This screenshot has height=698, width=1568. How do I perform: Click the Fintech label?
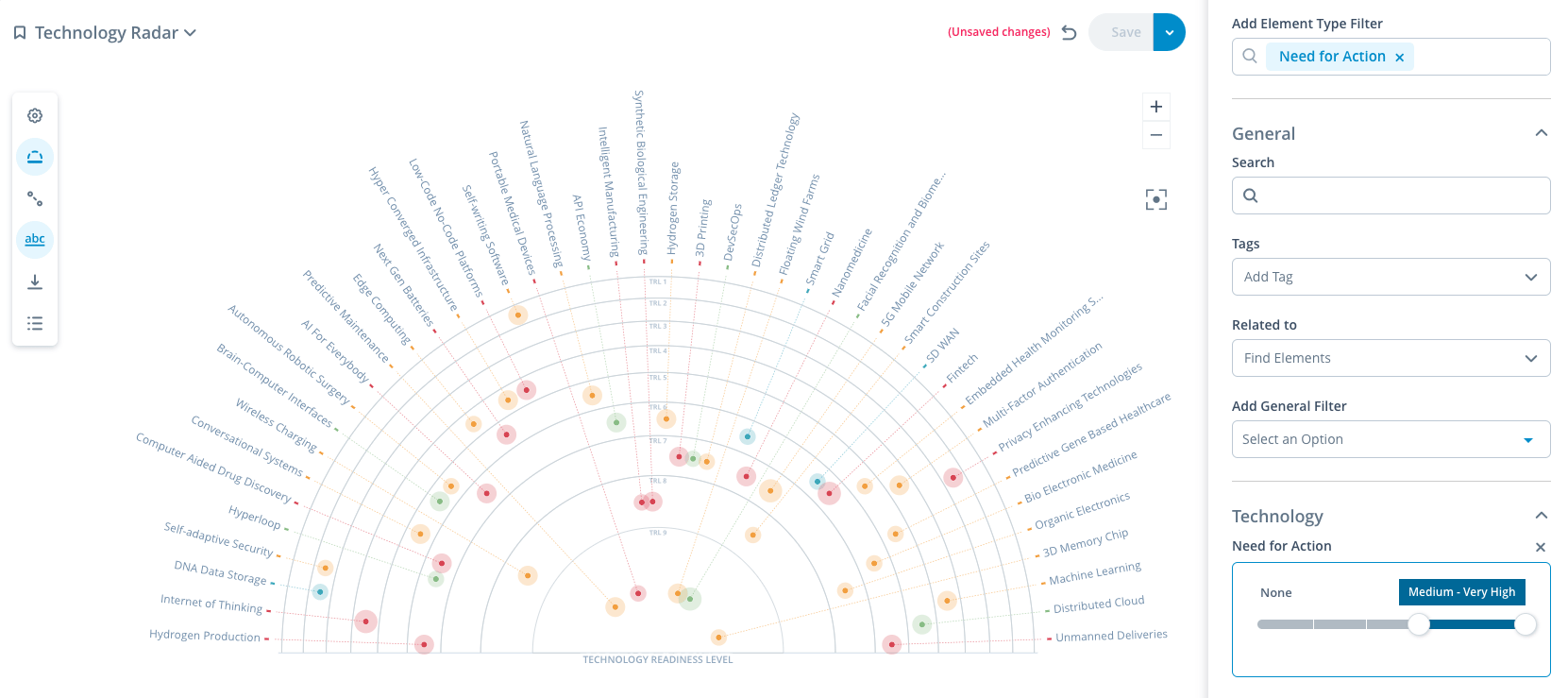coord(962,368)
